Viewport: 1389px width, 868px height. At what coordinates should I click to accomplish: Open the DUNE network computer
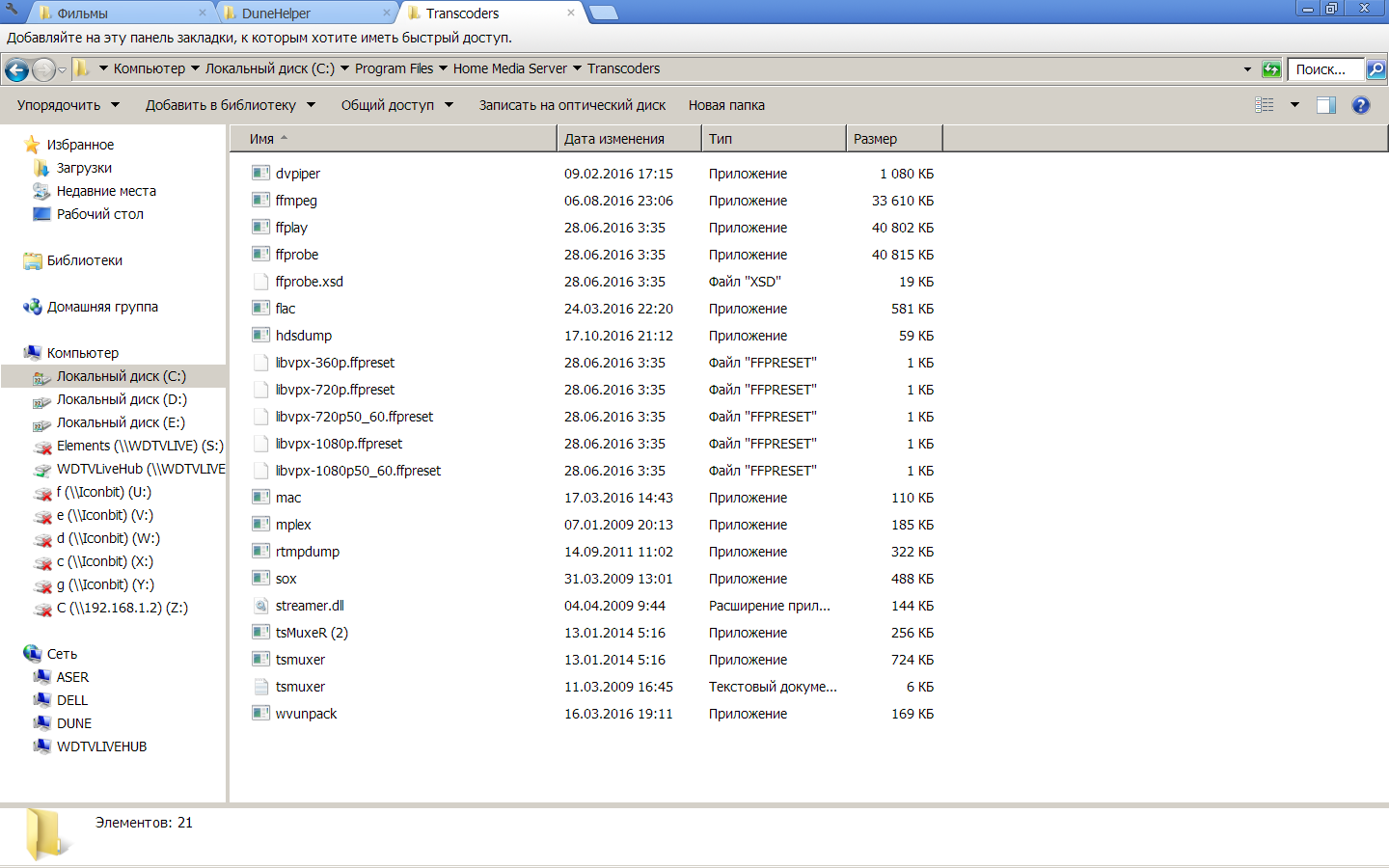click(74, 723)
